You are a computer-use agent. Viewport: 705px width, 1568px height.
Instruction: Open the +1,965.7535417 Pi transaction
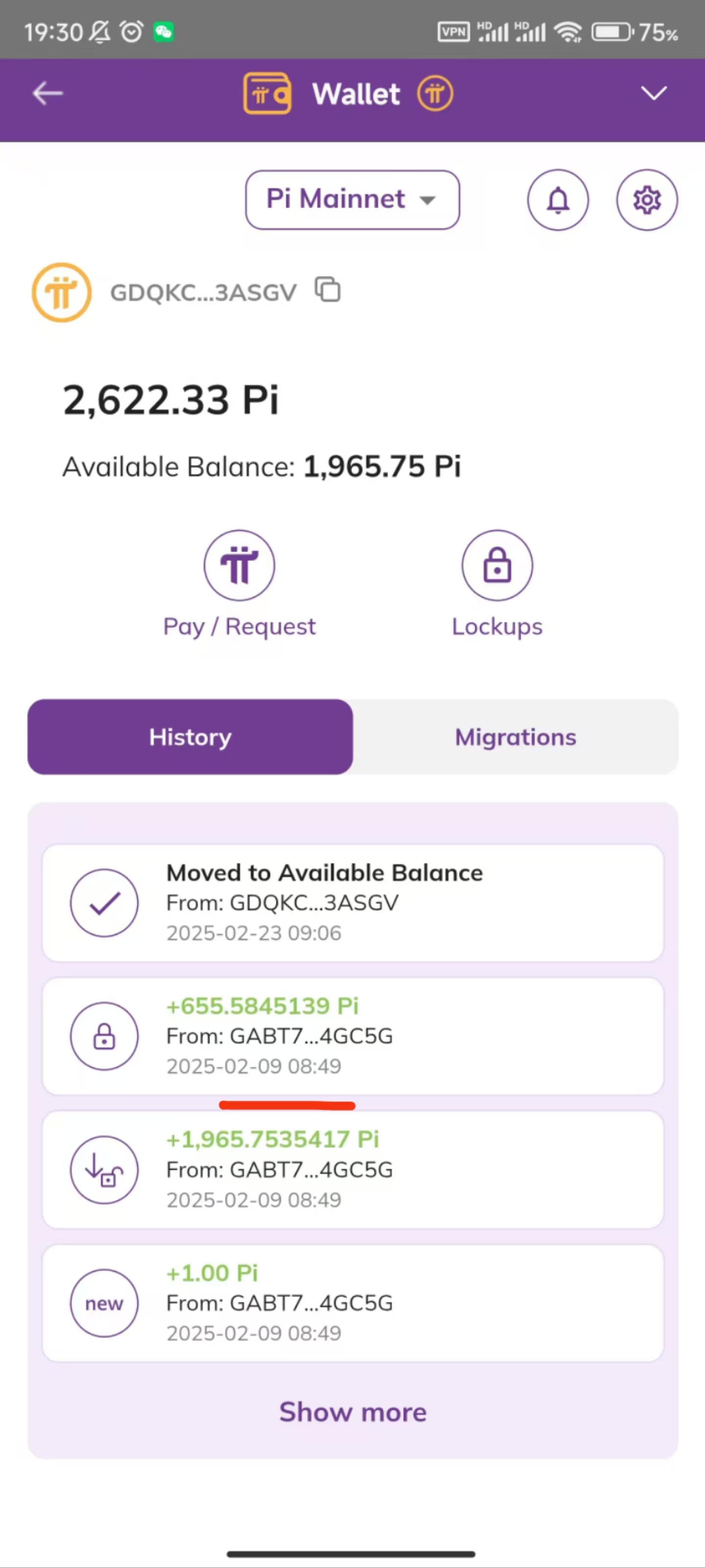(353, 1169)
